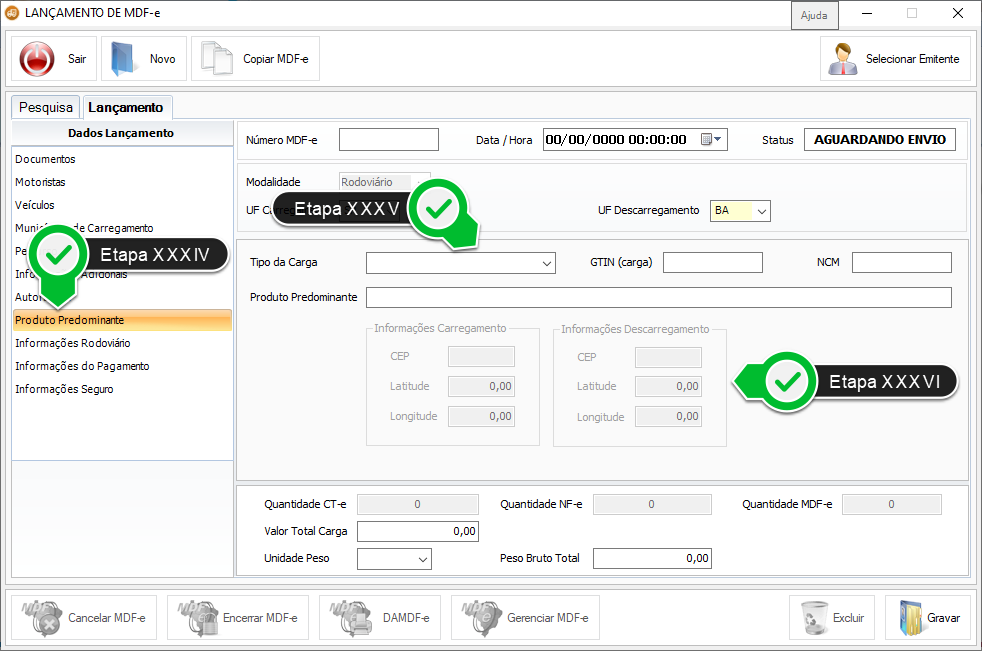Expand the Tipo da Carga dropdown
The width and height of the screenshot is (982, 651).
[x=547, y=263]
